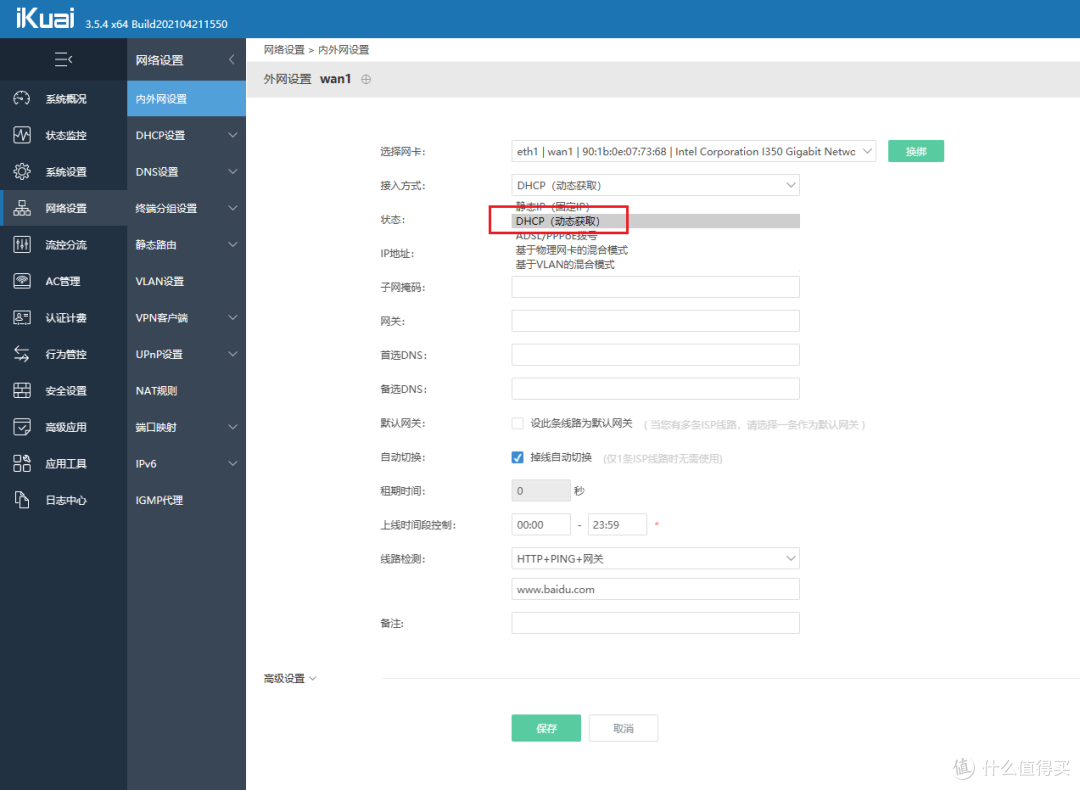
Task: Select the 状态监控 sidebar icon
Action: click(x=63, y=135)
